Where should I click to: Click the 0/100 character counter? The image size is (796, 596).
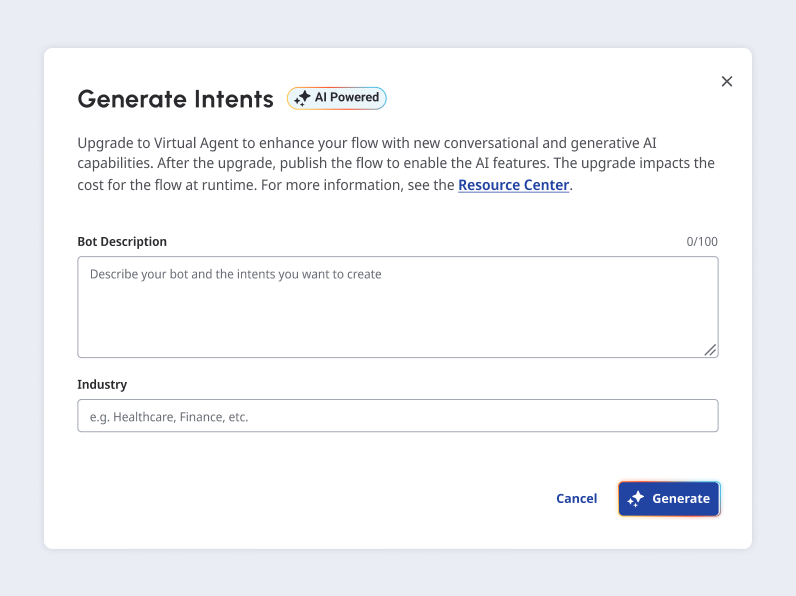click(x=701, y=242)
